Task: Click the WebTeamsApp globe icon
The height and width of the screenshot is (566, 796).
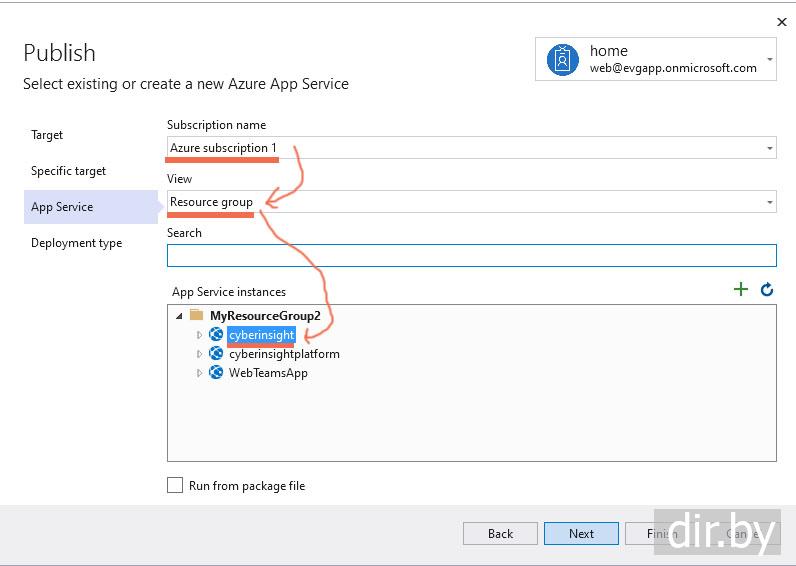Action: tap(216, 373)
